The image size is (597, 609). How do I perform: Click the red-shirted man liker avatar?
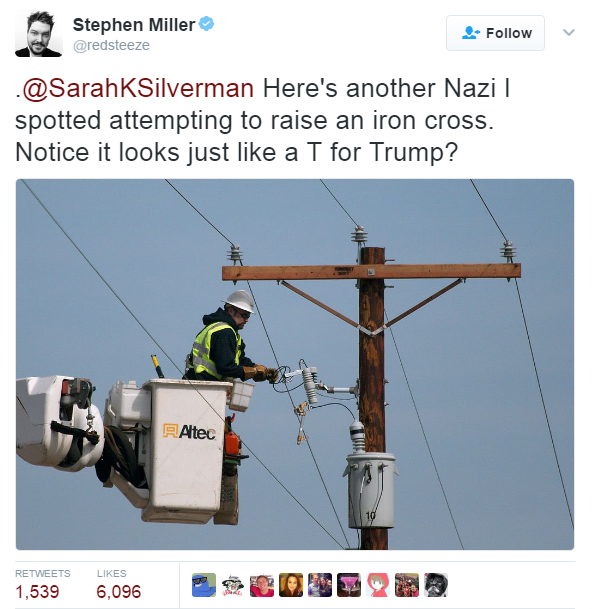point(262,585)
